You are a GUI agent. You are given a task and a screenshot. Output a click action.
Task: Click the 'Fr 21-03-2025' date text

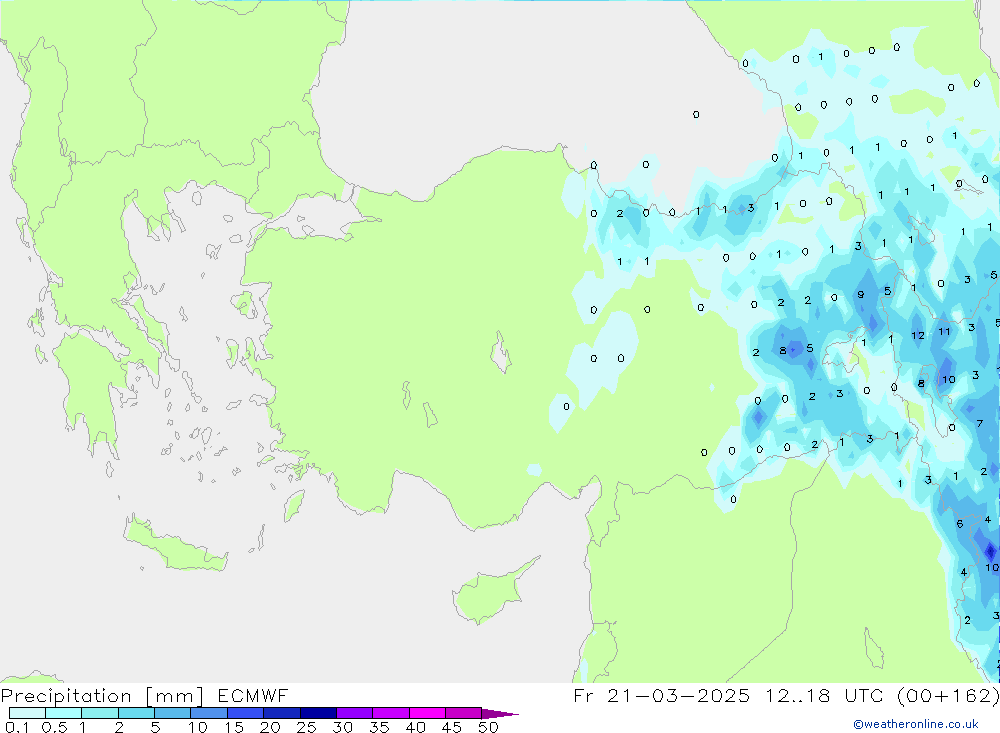pos(662,695)
